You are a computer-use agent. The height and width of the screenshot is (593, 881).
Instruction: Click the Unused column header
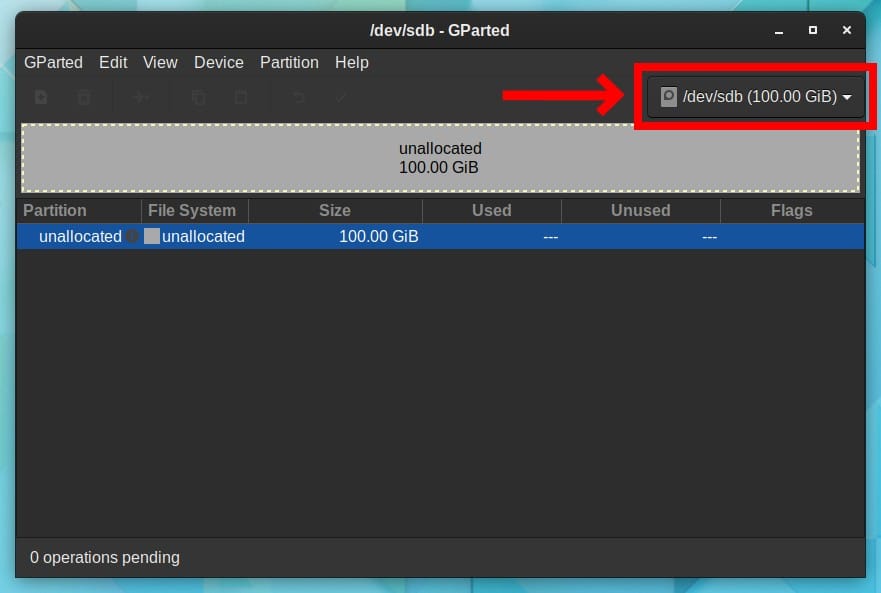641,210
